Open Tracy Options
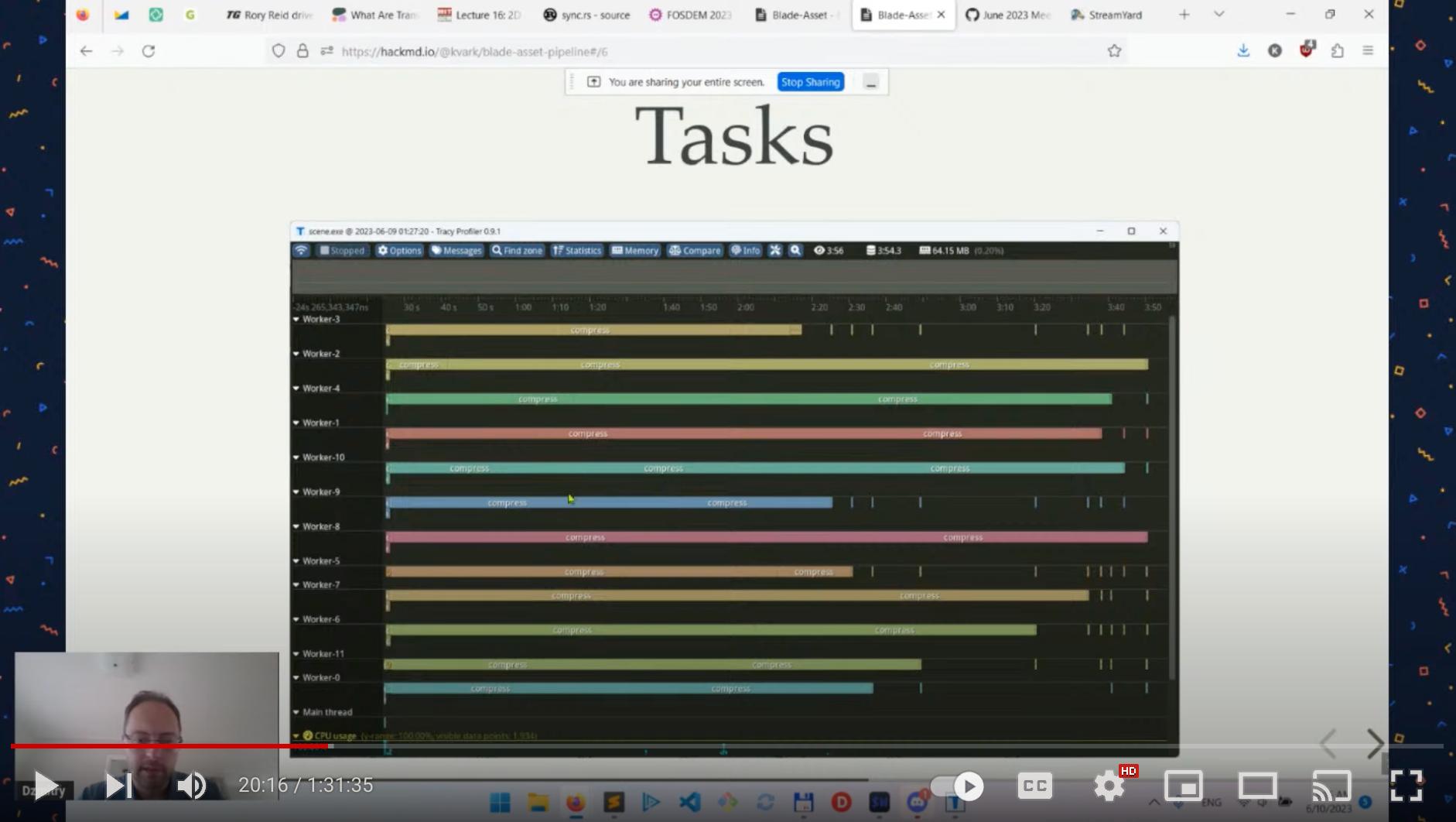1456x822 pixels. 399,251
